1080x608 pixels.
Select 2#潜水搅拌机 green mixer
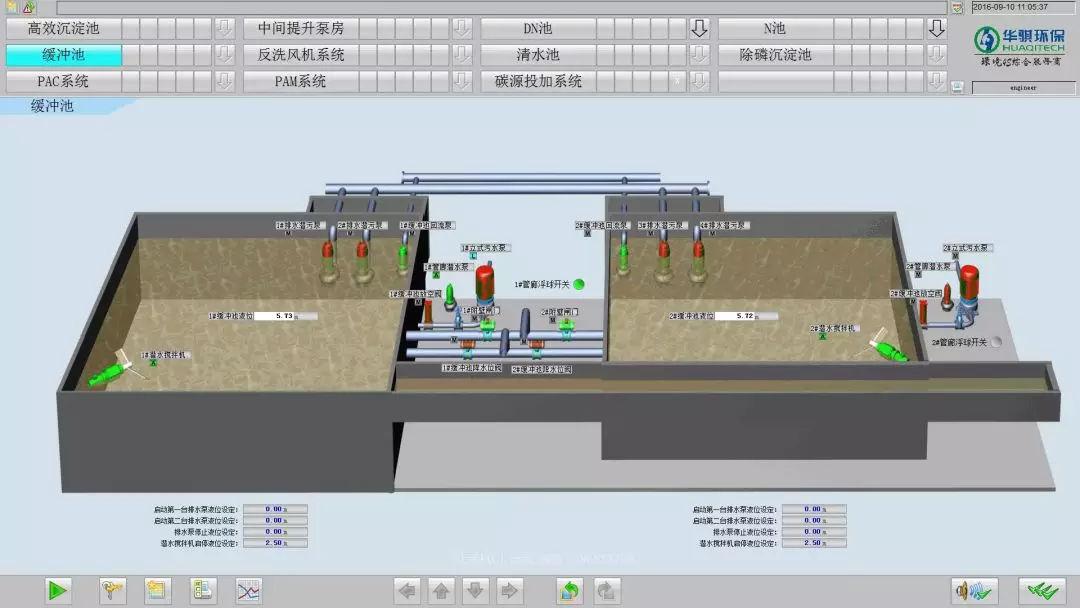(890, 349)
